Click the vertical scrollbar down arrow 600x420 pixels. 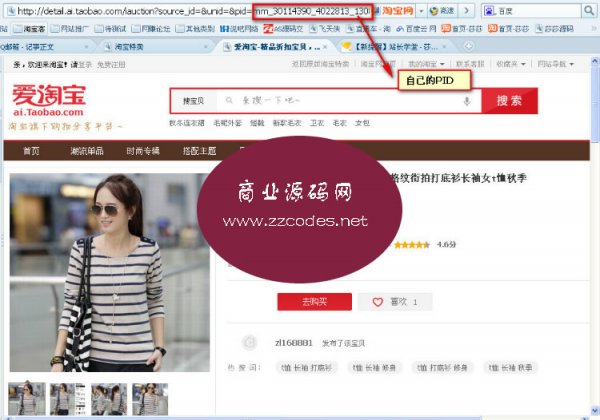pos(595,411)
